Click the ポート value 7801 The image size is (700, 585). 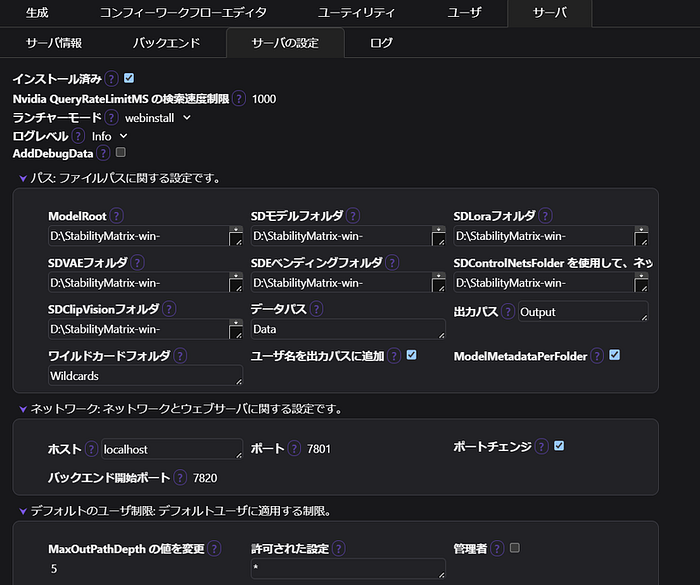pyautogui.click(x=319, y=449)
